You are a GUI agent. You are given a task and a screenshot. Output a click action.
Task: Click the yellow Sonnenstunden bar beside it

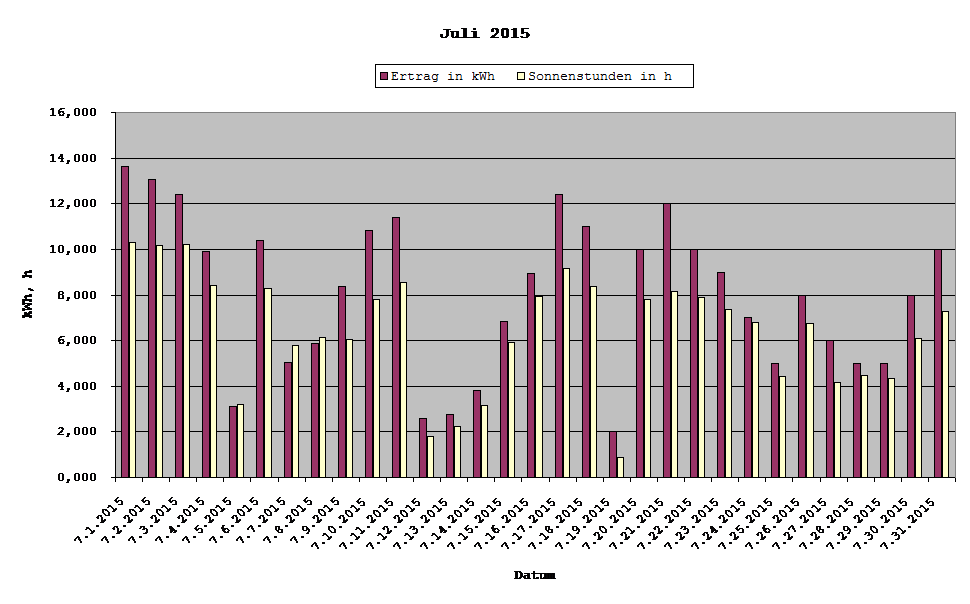[131, 360]
